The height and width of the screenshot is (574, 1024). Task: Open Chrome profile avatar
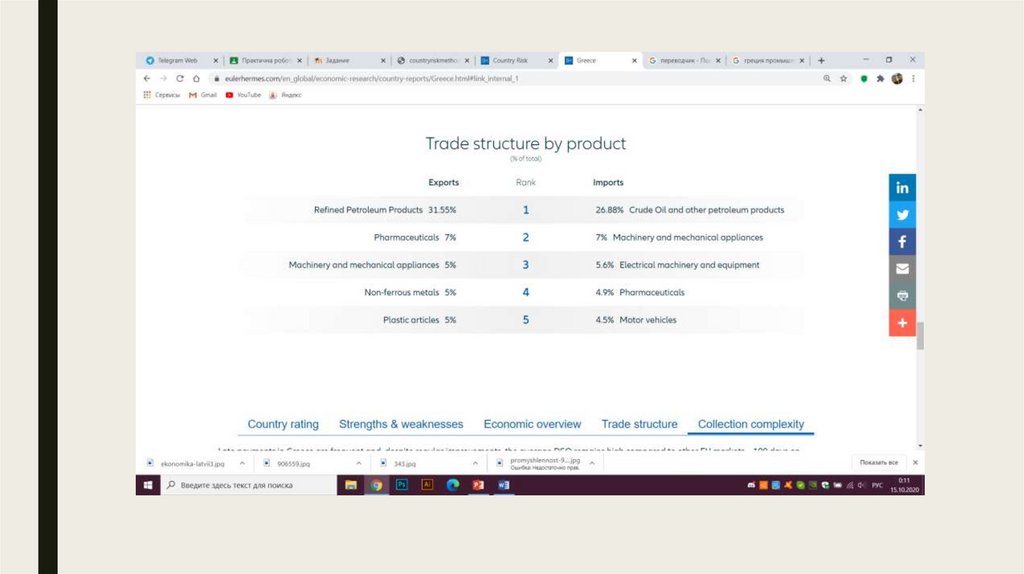[897, 78]
